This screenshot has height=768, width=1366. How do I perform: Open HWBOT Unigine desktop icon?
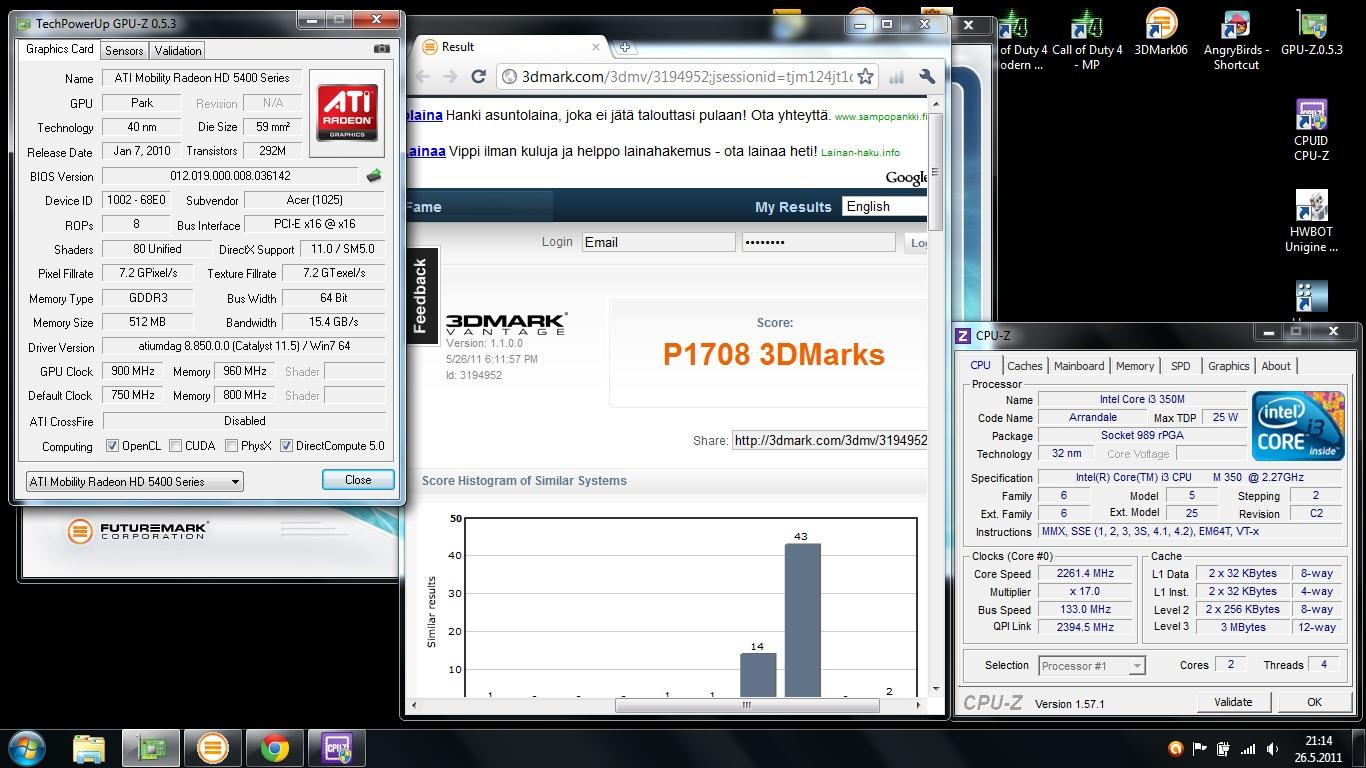coord(1311,222)
